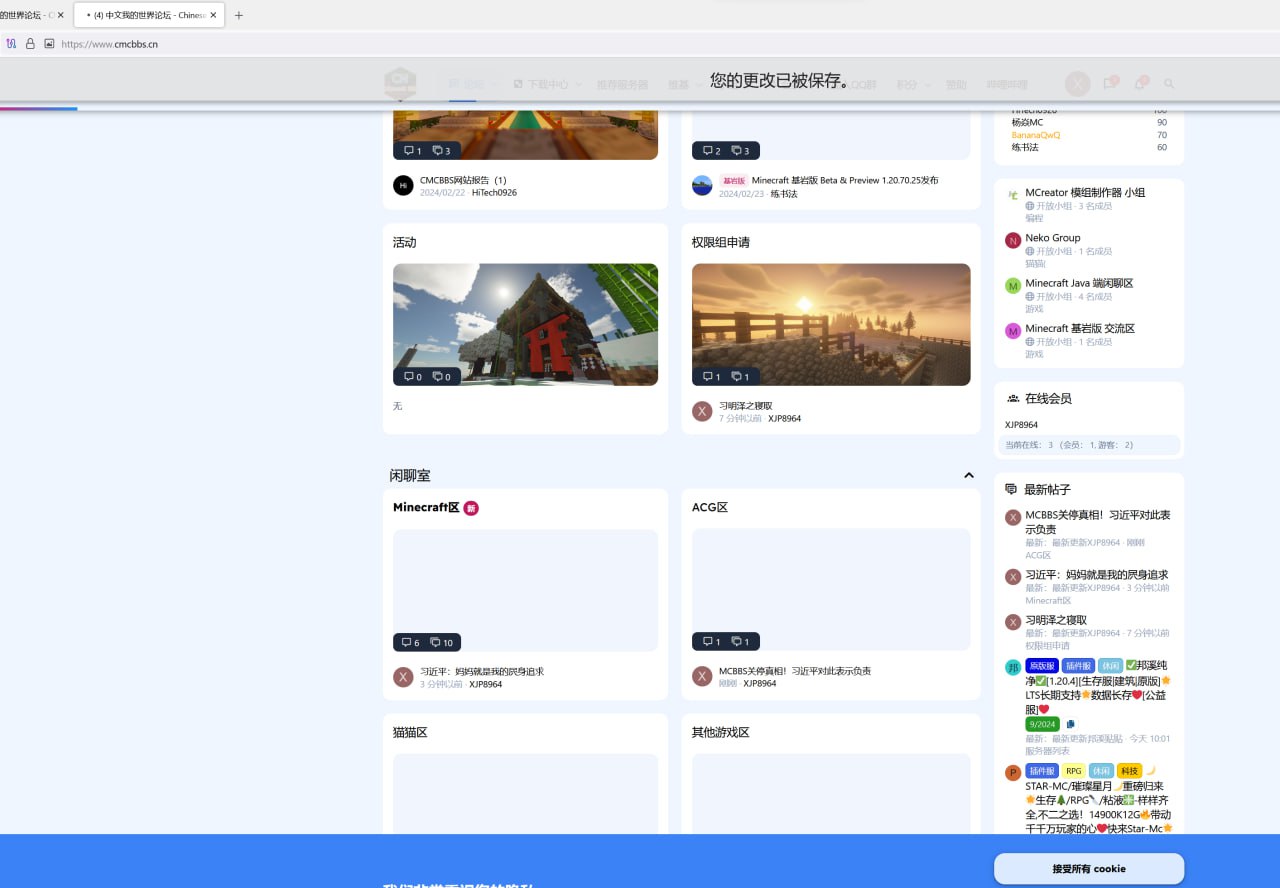
Task: Open the Minecraft 基岩版 交流区 group
Action: tap(1080, 328)
